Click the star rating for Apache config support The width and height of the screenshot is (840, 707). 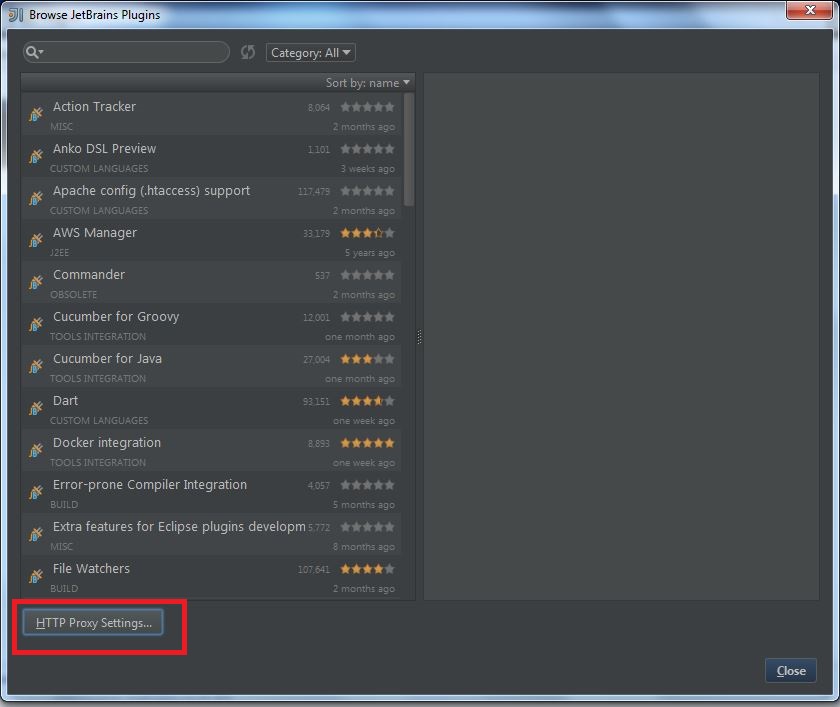[368, 191]
